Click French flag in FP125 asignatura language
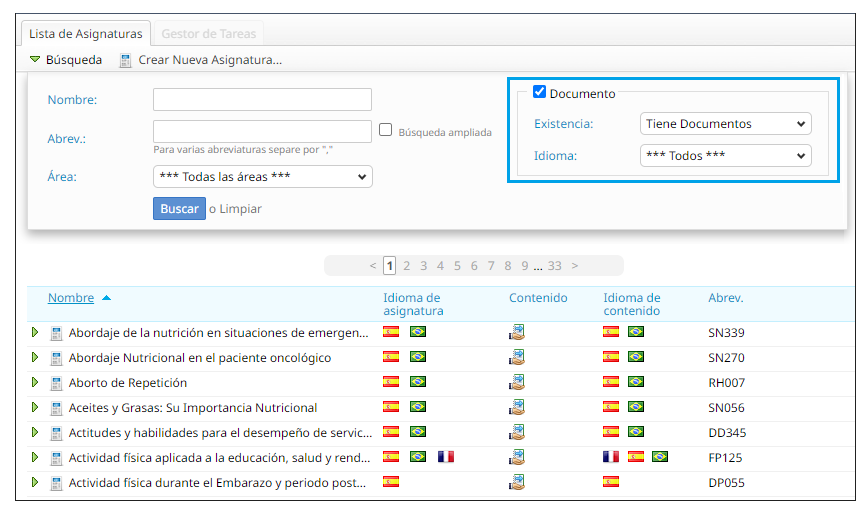 point(446,456)
